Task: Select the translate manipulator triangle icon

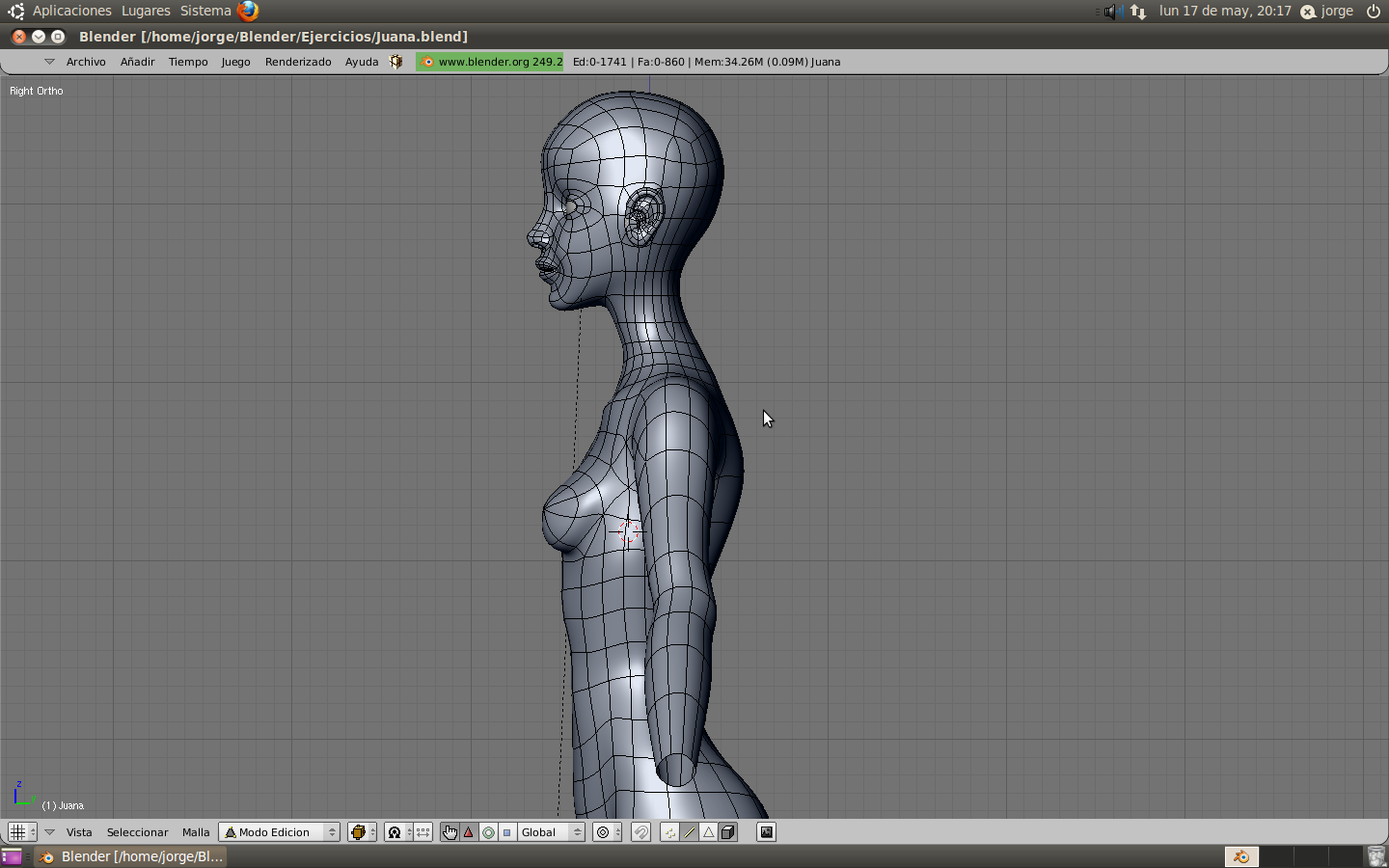Action: [469, 832]
